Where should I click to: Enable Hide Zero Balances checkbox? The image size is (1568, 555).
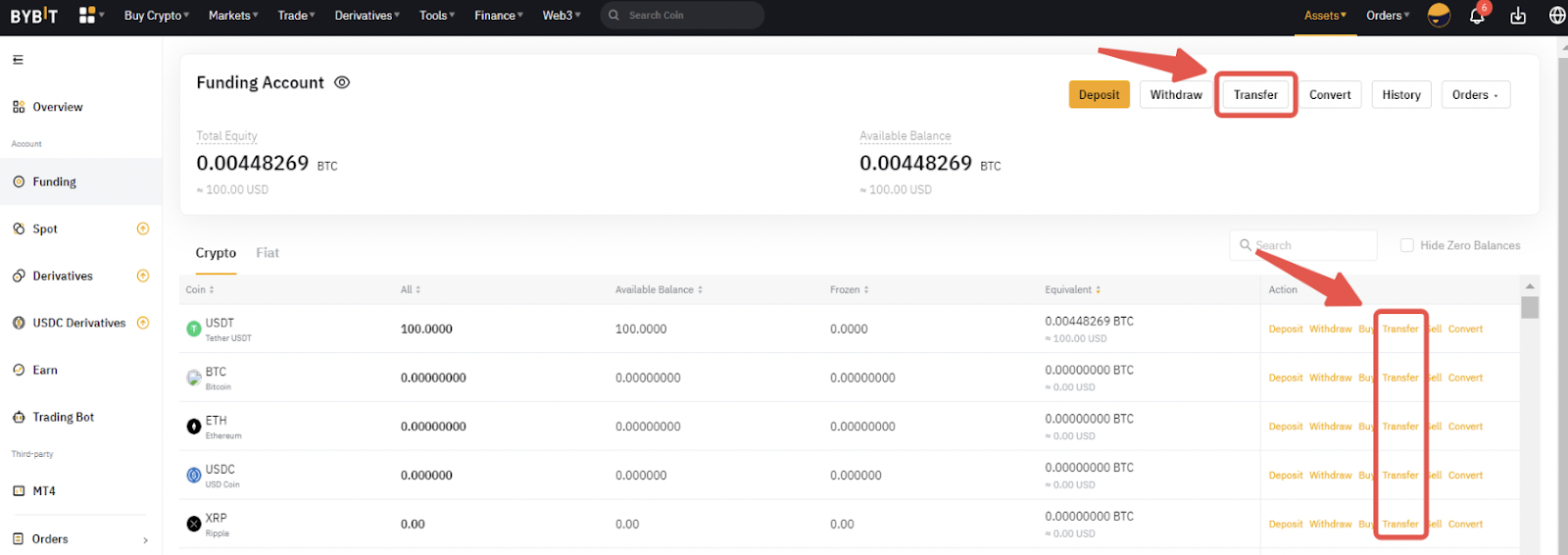1407,245
